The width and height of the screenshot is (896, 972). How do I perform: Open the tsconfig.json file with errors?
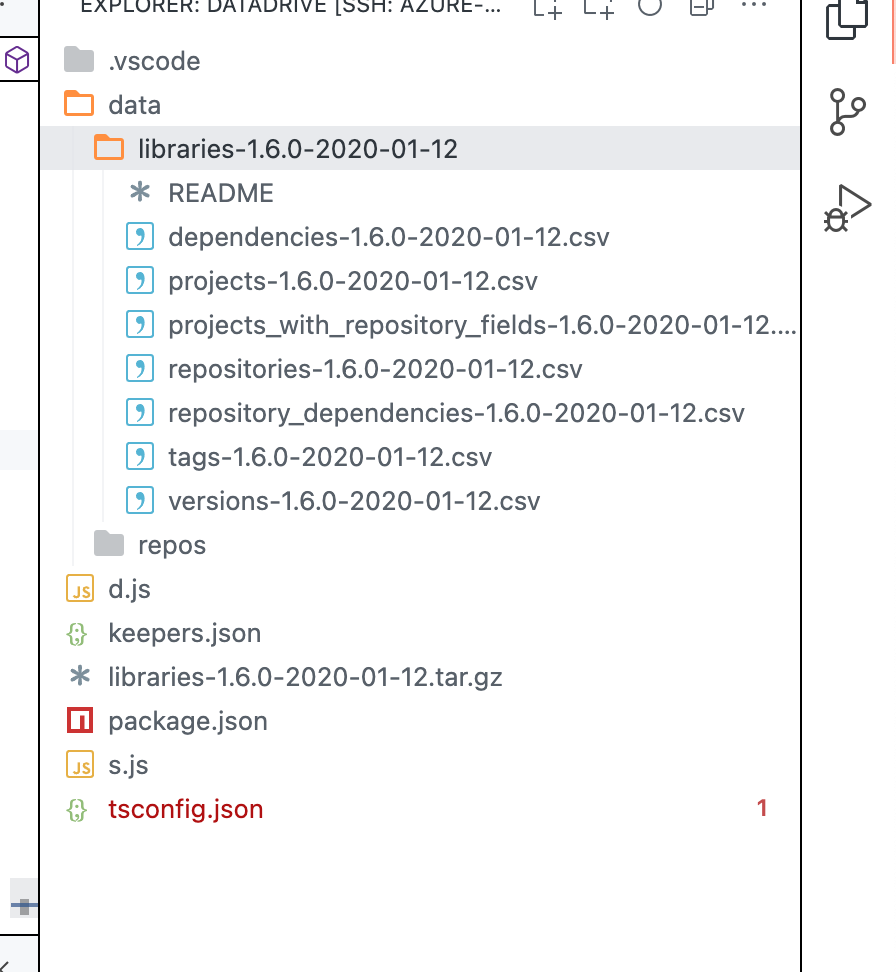(185, 808)
